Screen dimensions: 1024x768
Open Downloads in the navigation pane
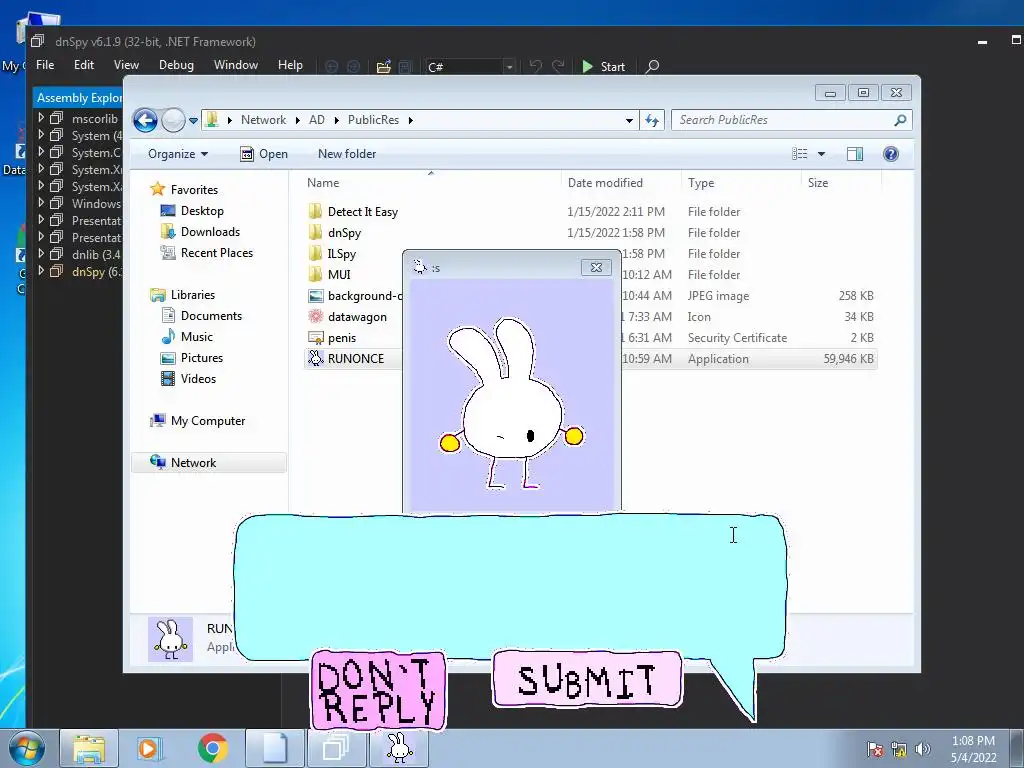pyautogui.click(x=210, y=232)
